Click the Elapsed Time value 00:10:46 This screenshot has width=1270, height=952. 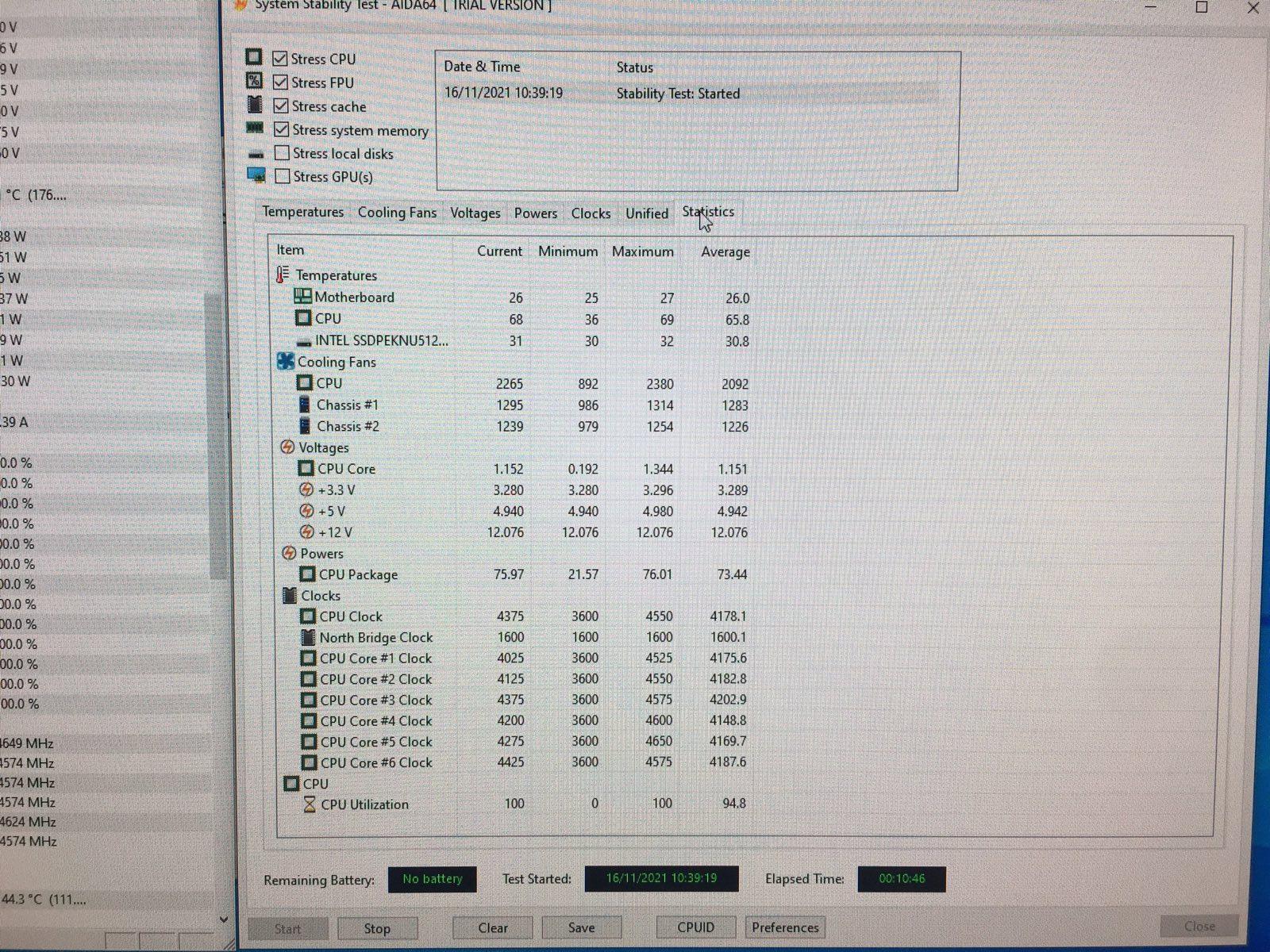pyautogui.click(x=902, y=879)
